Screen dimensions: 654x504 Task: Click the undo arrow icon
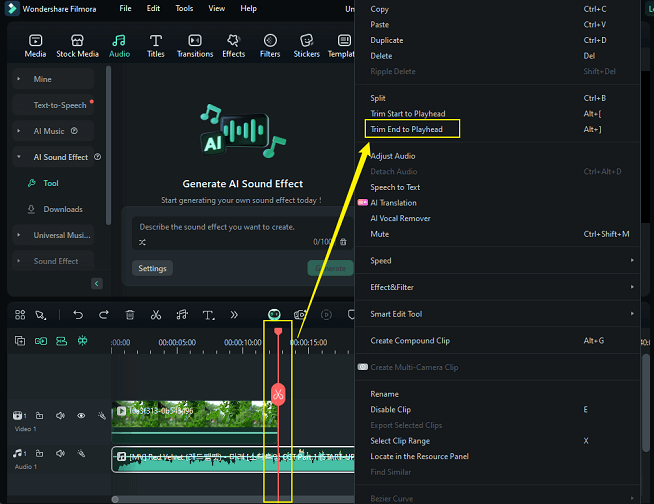click(x=78, y=315)
